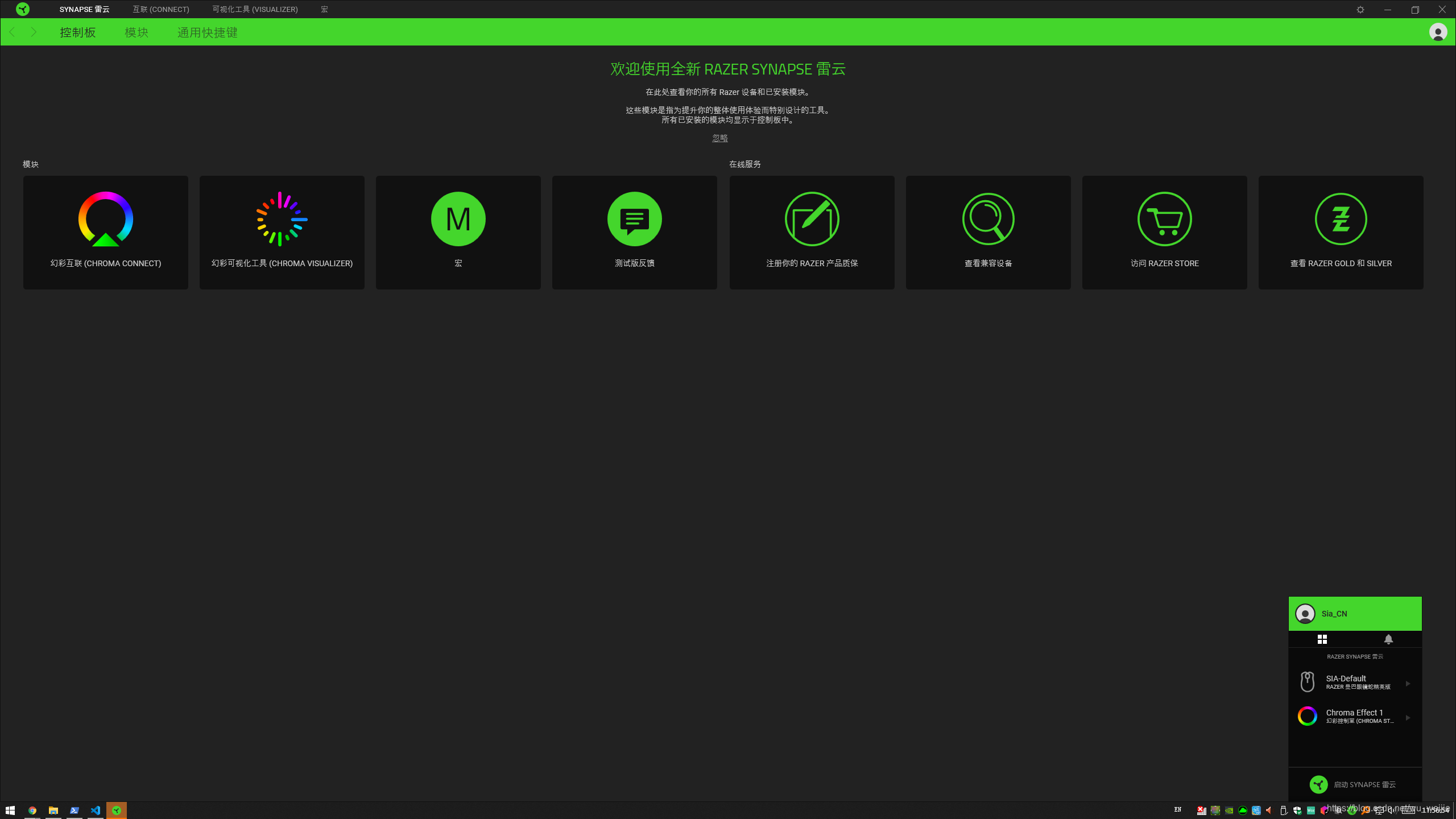Switch to 互联 (CONNECT) top tab
The width and height of the screenshot is (1456, 819).
(x=161, y=9)
